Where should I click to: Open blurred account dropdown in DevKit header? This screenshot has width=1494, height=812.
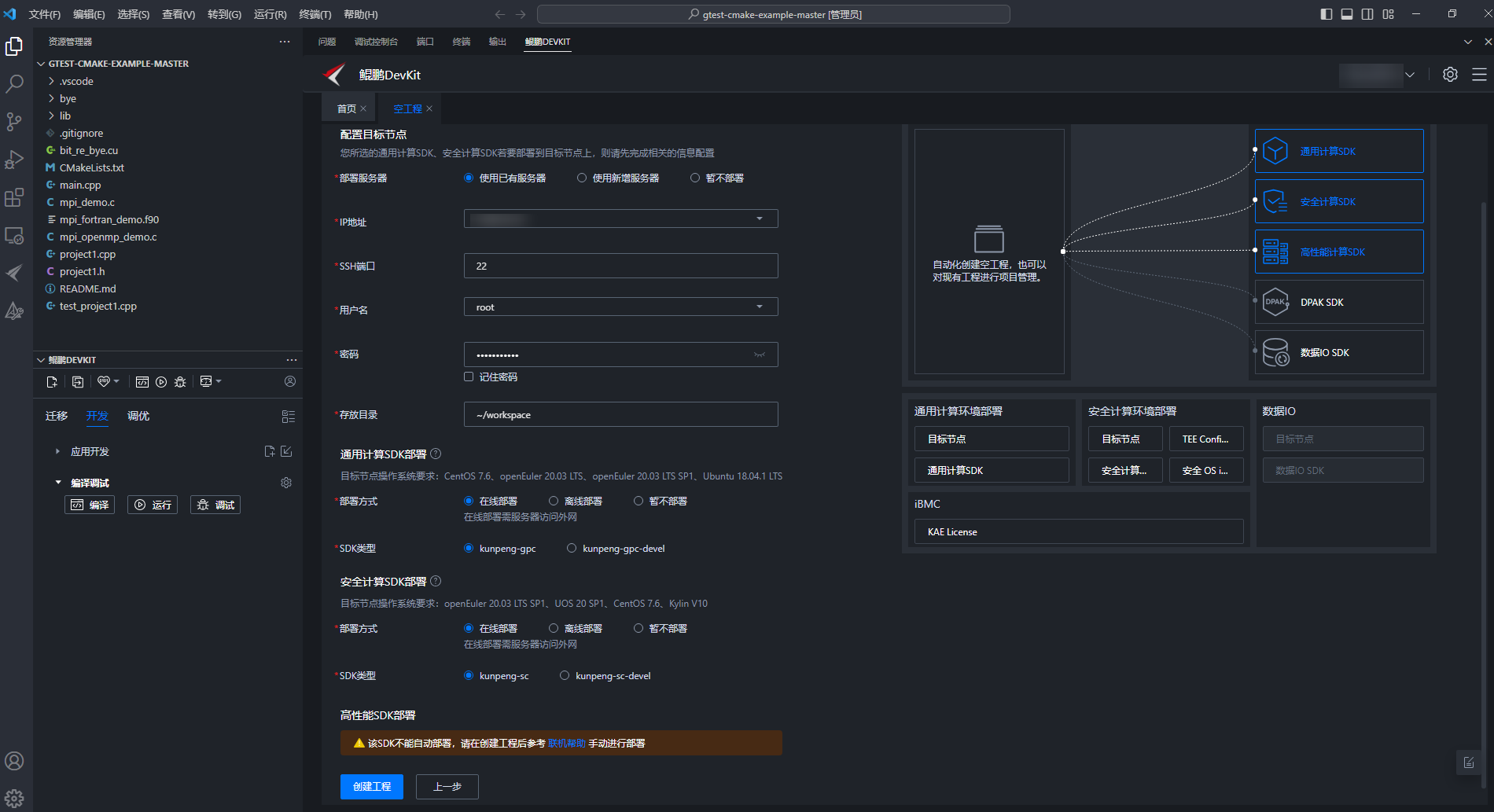point(1377,75)
